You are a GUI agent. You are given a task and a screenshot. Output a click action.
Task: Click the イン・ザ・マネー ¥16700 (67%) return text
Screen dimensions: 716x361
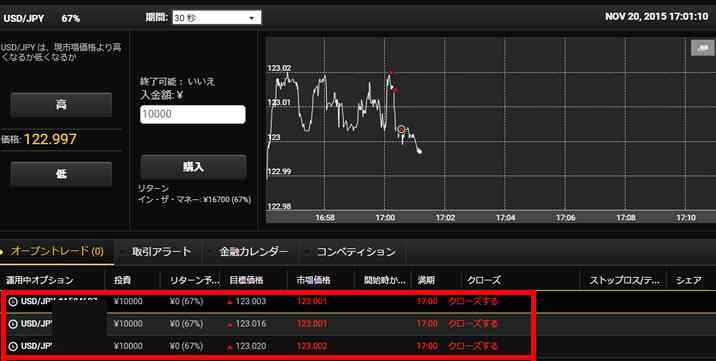(x=195, y=199)
